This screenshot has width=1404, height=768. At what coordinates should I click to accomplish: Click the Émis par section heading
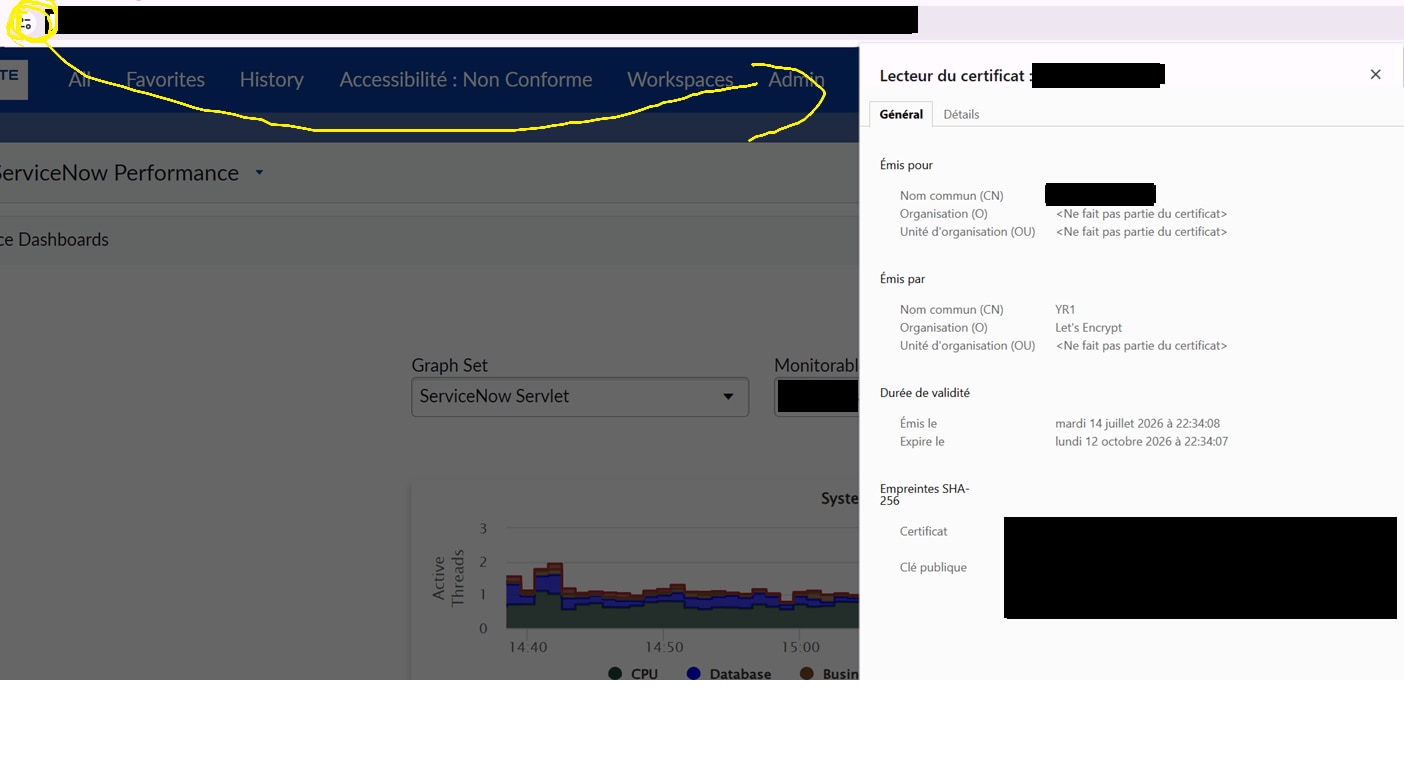[x=903, y=279]
